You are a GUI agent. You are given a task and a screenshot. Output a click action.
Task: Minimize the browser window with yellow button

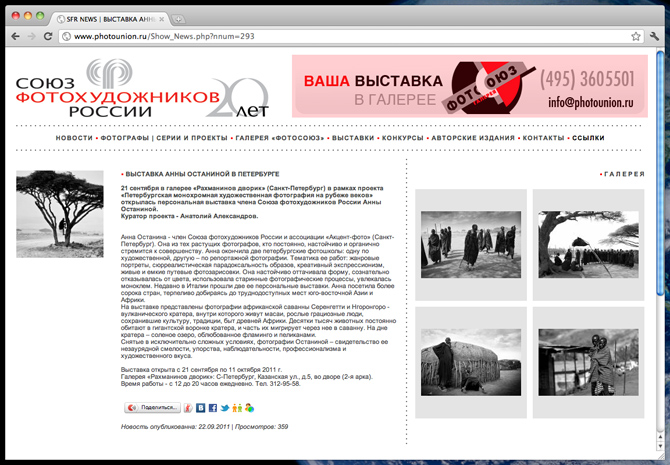28,16
